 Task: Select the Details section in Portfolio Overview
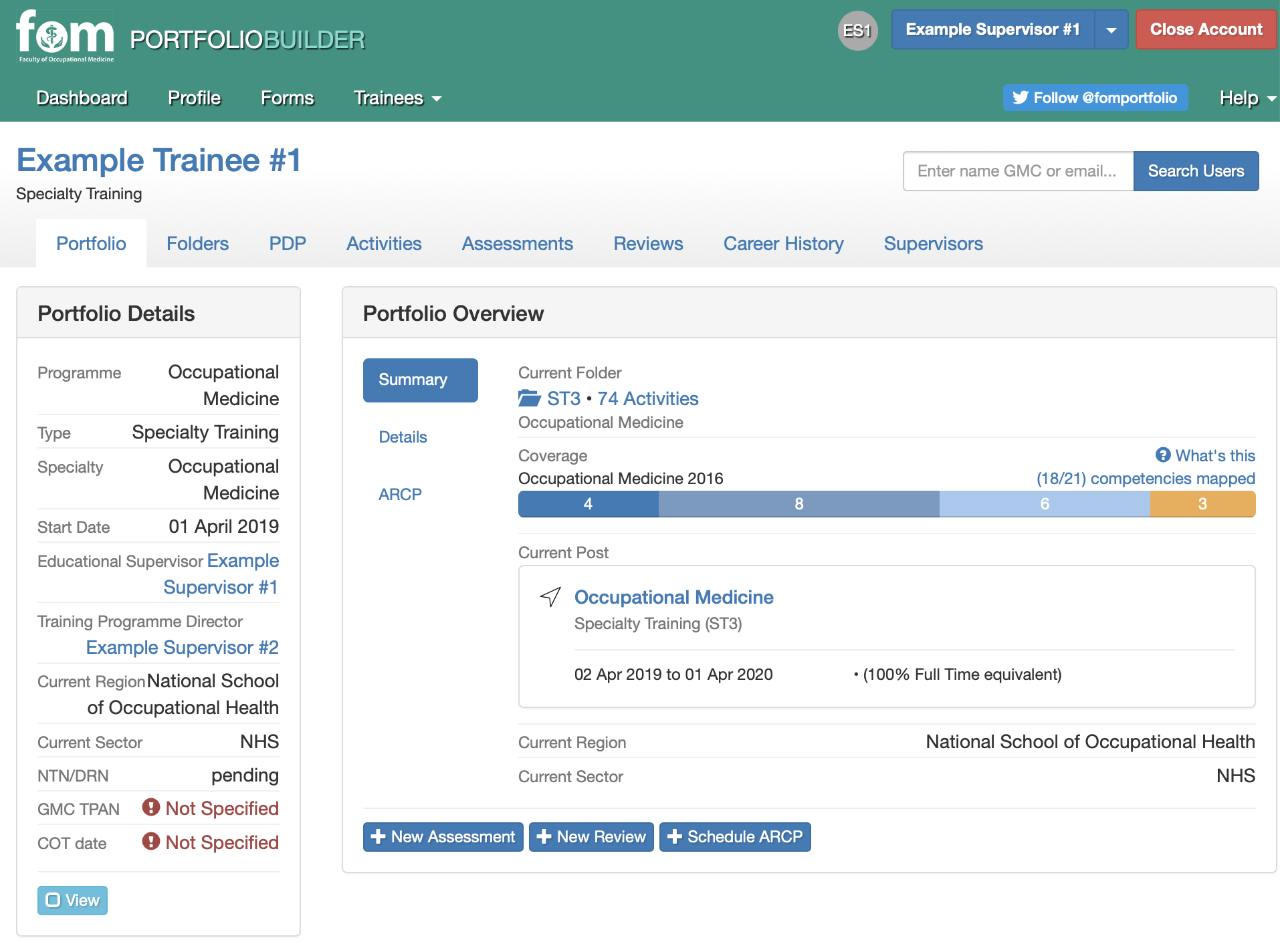coord(403,437)
